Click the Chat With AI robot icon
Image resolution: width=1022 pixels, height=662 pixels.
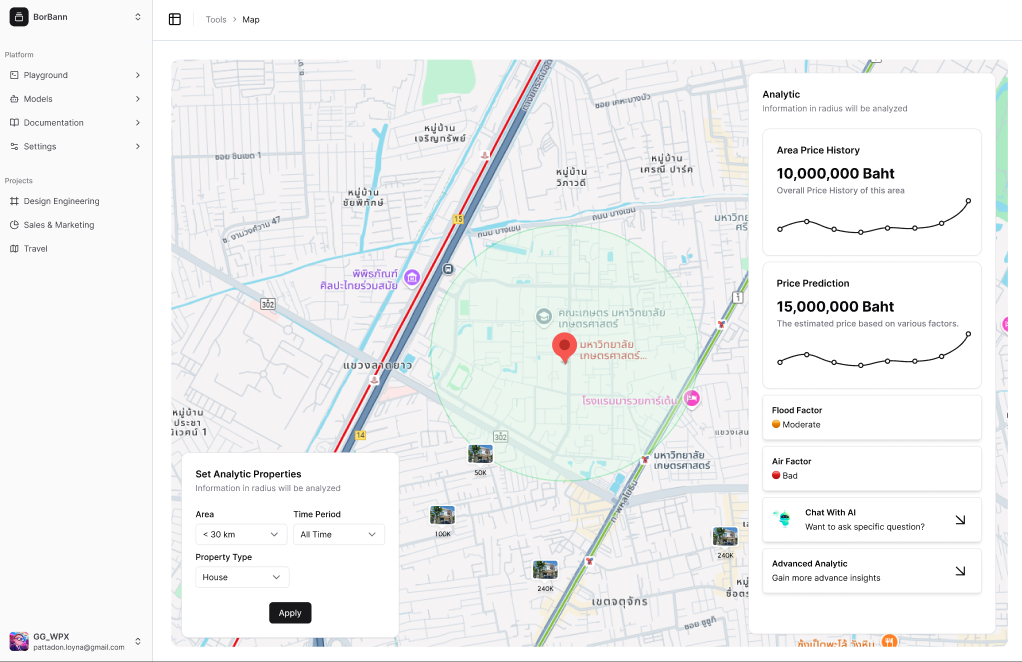click(782, 520)
